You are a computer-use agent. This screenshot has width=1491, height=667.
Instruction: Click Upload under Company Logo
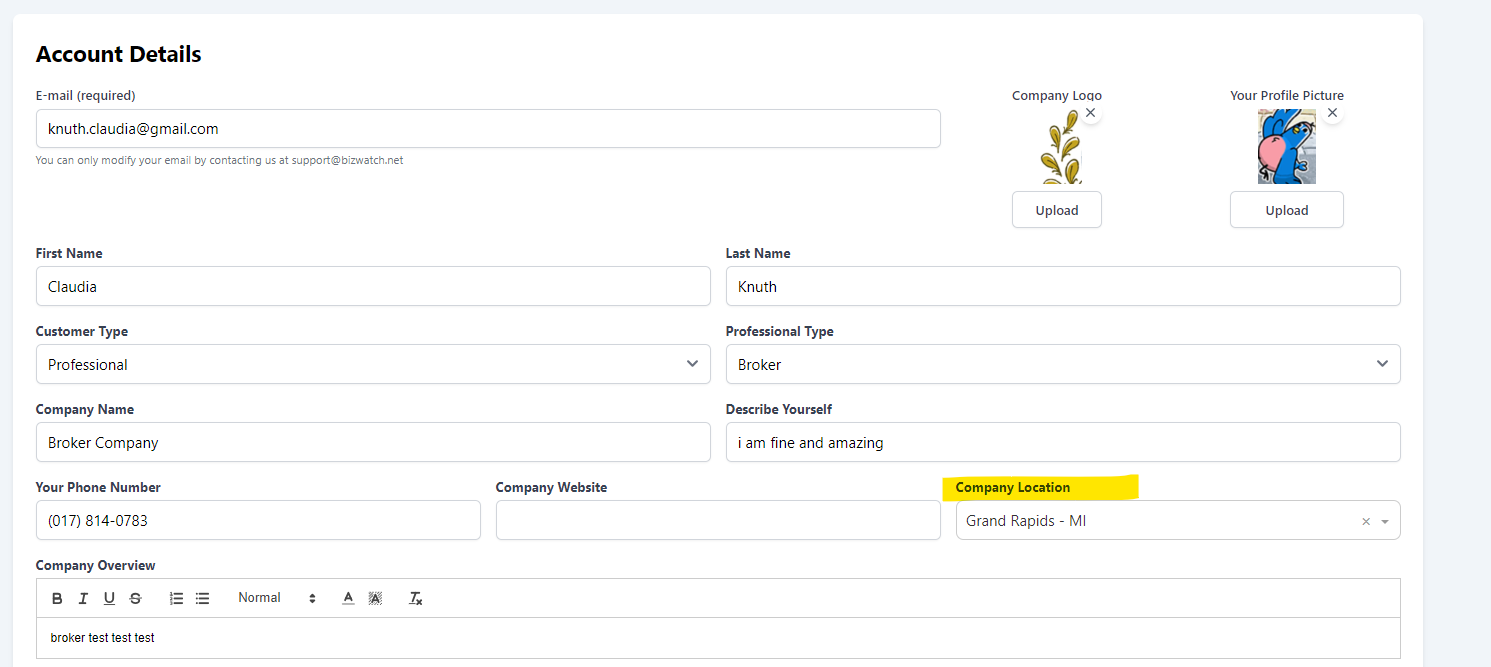(1057, 210)
